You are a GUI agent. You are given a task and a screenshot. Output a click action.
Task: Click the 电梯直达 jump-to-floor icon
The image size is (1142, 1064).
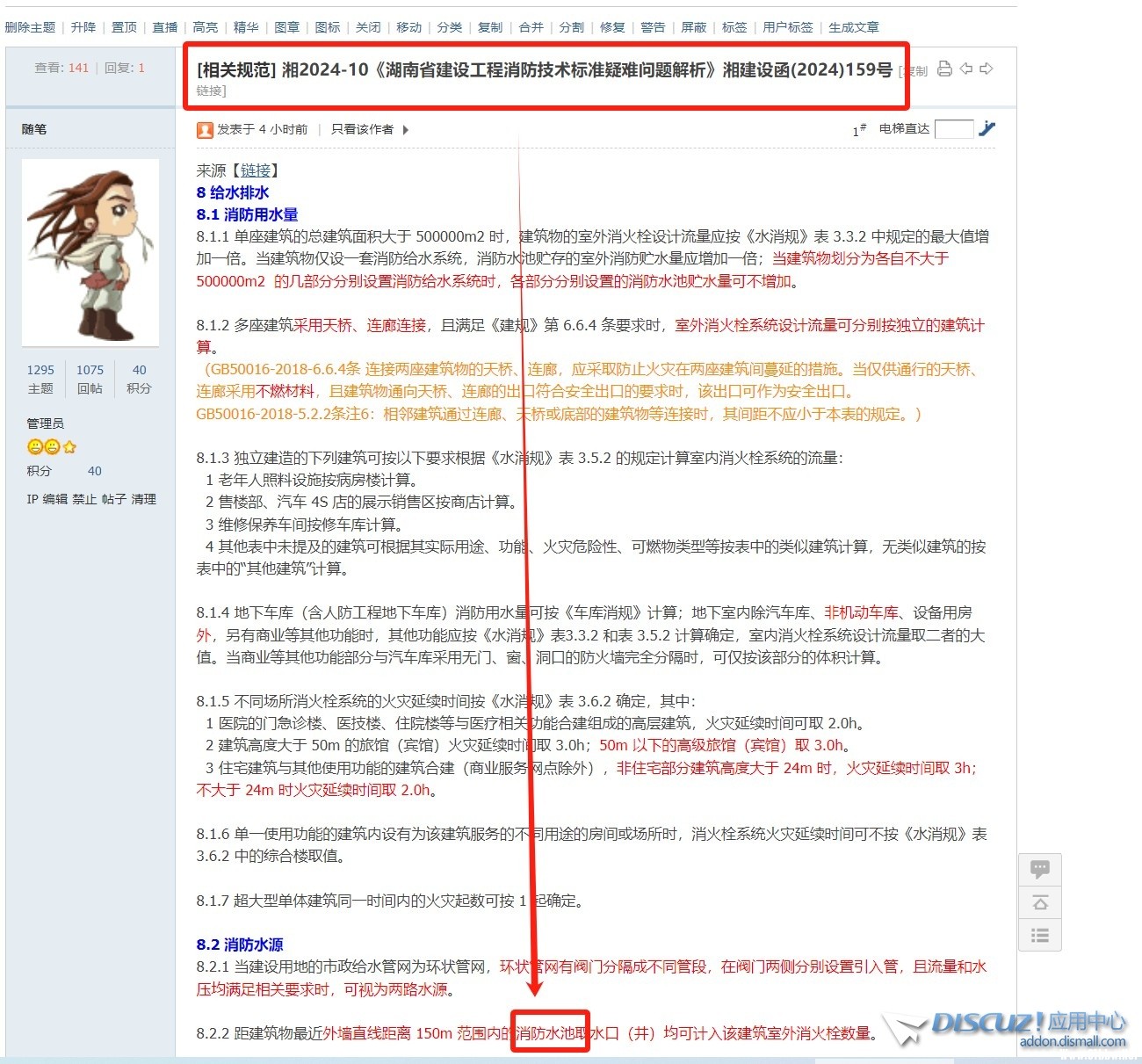(987, 129)
